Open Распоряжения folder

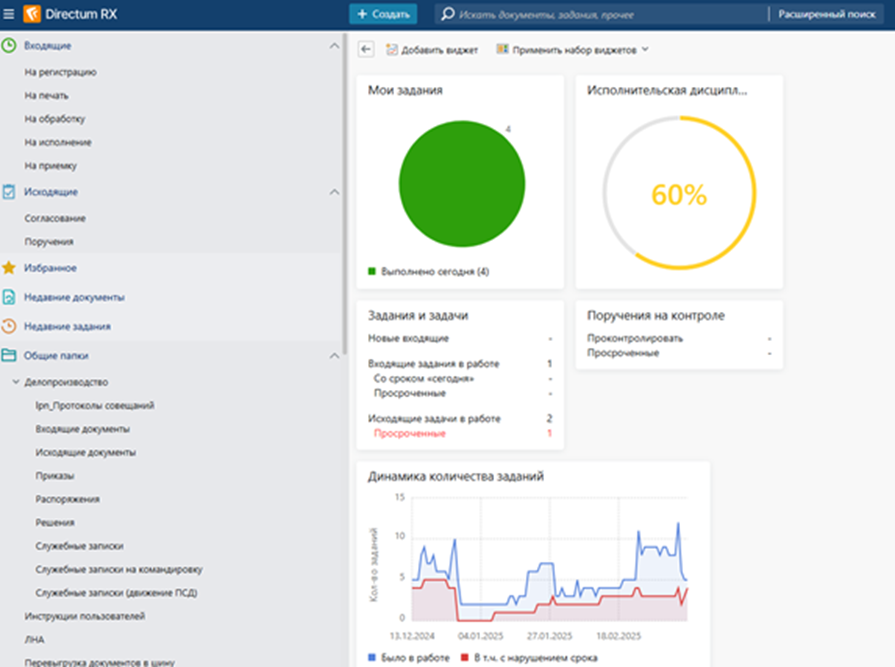pyautogui.click(x=67, y=499)
